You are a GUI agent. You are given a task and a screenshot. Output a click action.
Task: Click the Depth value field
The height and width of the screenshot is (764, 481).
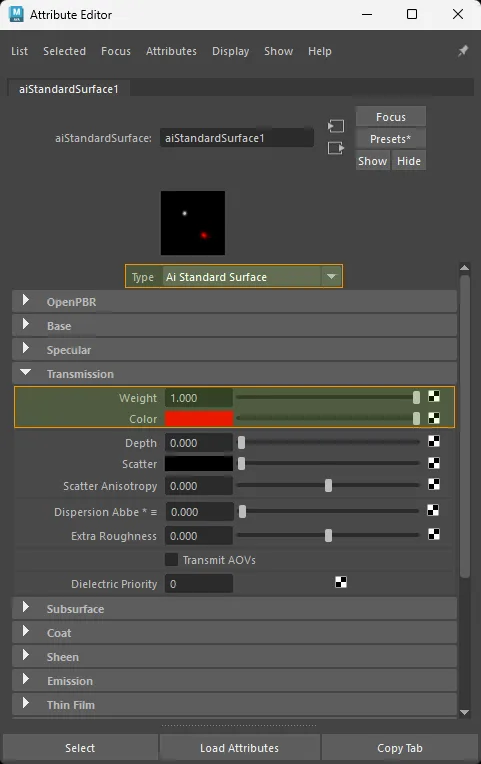tap(199, 443)
